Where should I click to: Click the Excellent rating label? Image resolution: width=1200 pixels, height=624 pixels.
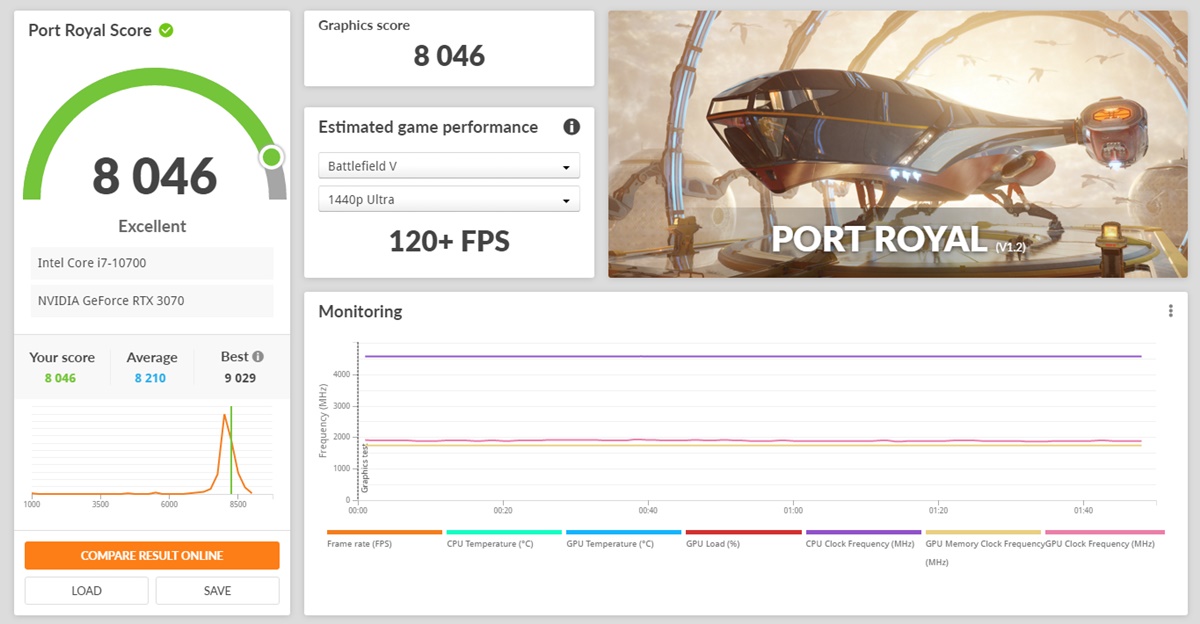point(152,226)
